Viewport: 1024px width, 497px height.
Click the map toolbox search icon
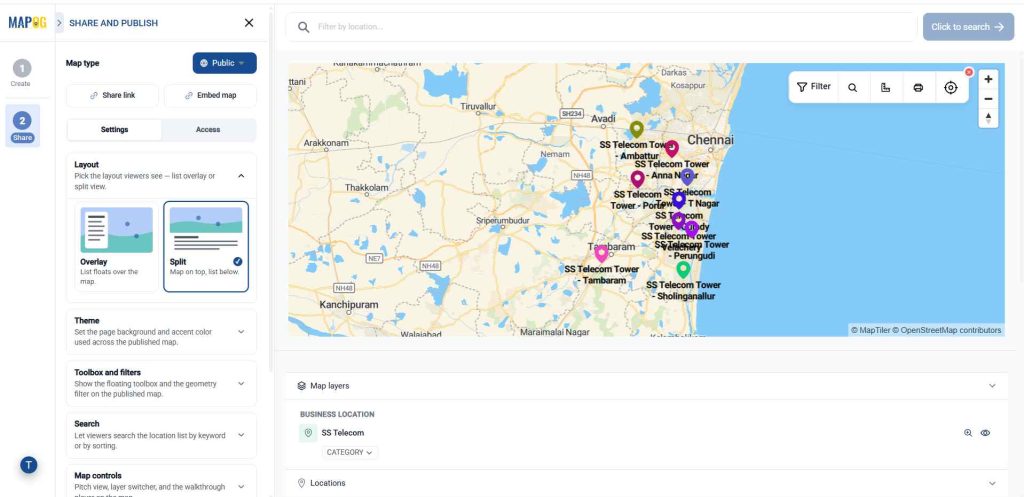click(852, 88)
